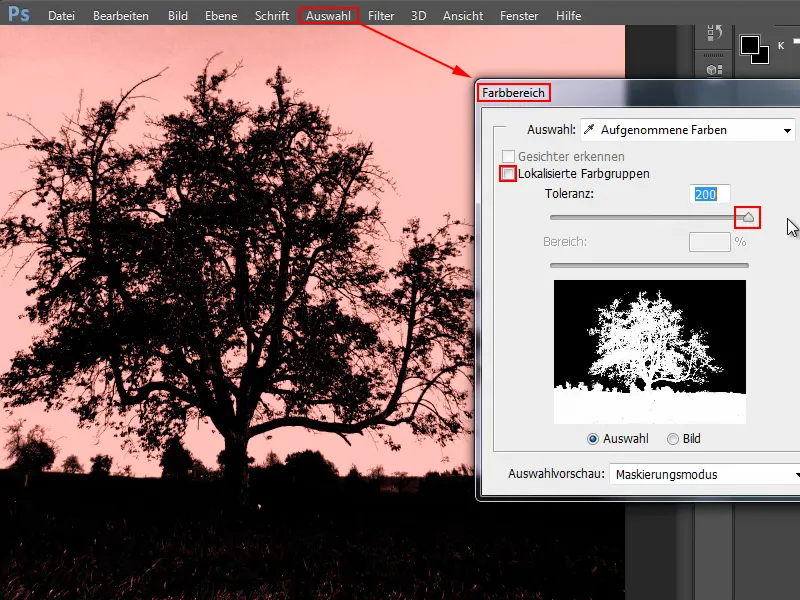Open the History panel icon
This screenshot has width=800, height=600.
pyautogui.click(x=714, y=34)
